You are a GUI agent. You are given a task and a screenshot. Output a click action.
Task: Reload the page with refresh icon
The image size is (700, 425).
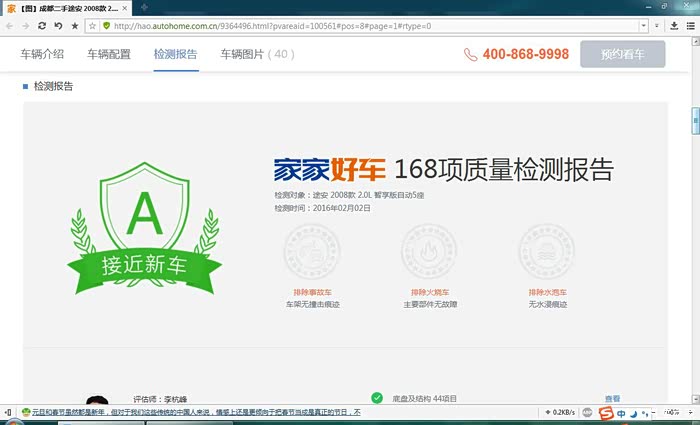click(41, 25)
